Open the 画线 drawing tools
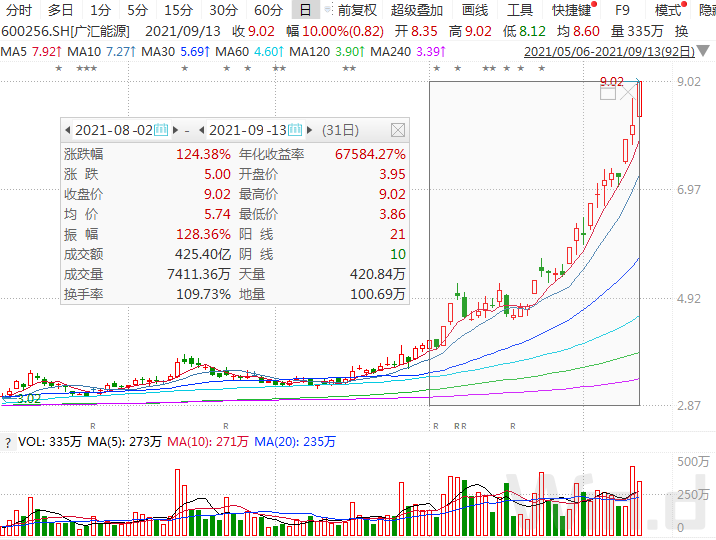This screenshot has height=540, width=716. click(x=474, y=10)
